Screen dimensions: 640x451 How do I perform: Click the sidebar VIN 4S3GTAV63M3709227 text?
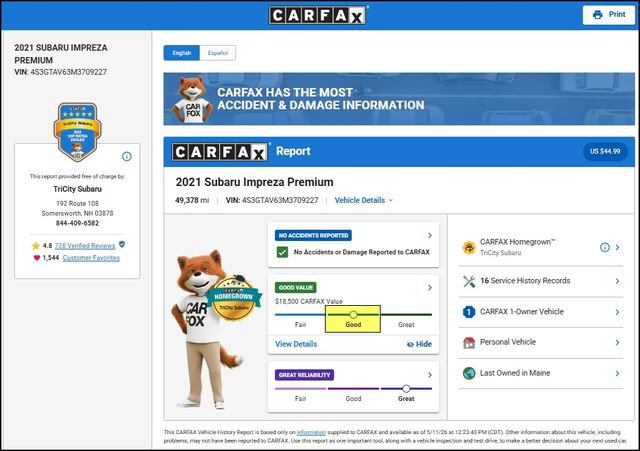coord(60,72)
